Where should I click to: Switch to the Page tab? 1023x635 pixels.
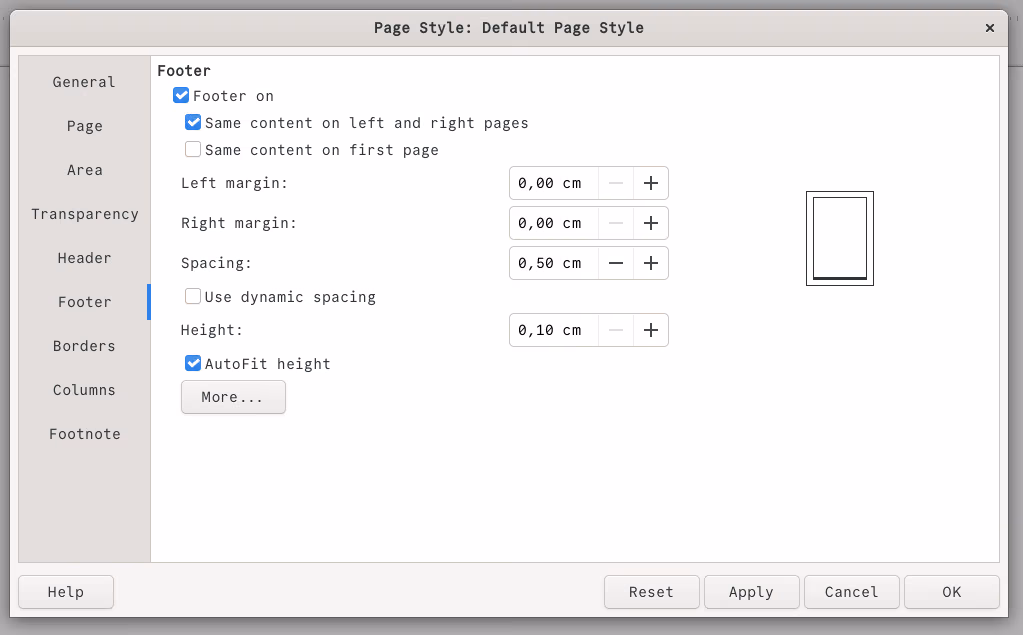click(84, 126)
